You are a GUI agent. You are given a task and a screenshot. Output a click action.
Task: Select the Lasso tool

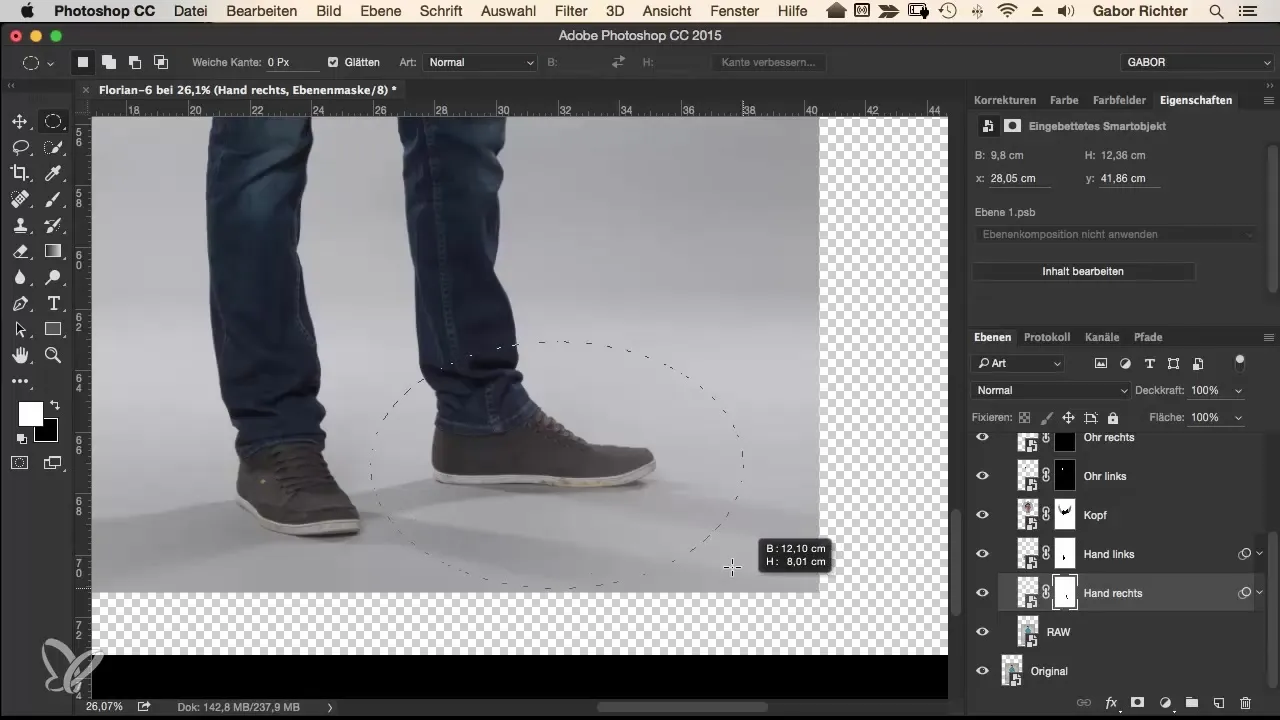[20, 147]
